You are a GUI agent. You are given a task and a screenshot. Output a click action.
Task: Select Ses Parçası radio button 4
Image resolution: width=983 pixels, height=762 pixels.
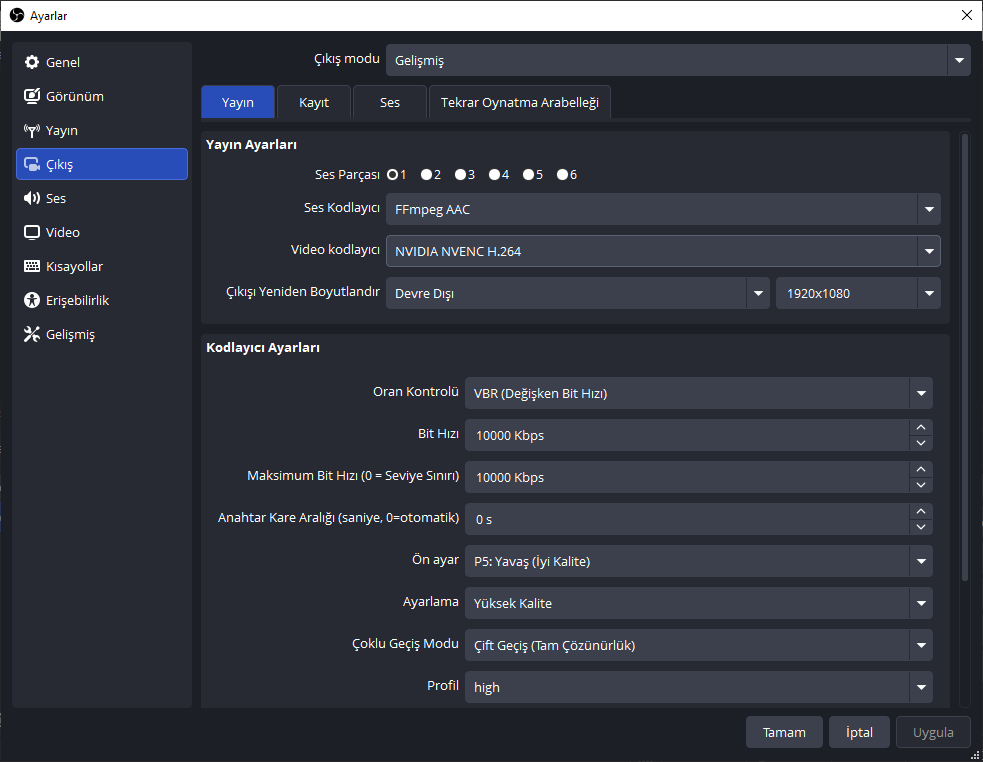coord(495,175)
